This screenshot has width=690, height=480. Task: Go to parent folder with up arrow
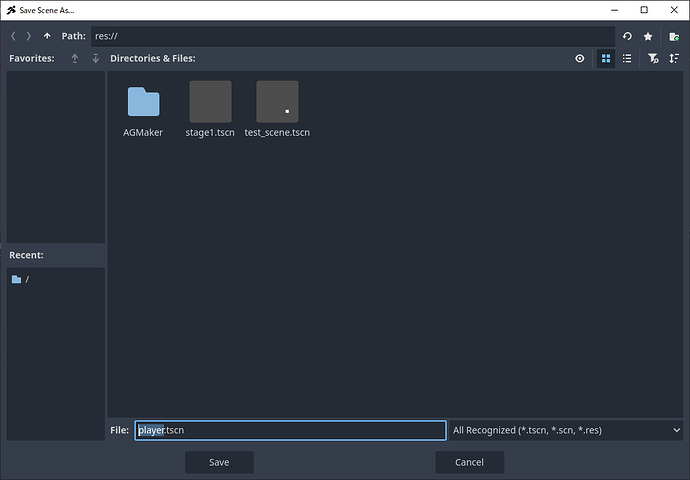coord(47,36)
